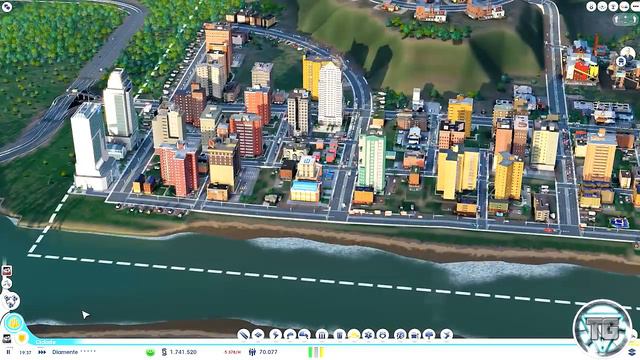Screen dimensions: 640x360
Task: Click the small round icon below red icon
Action: 7,284
